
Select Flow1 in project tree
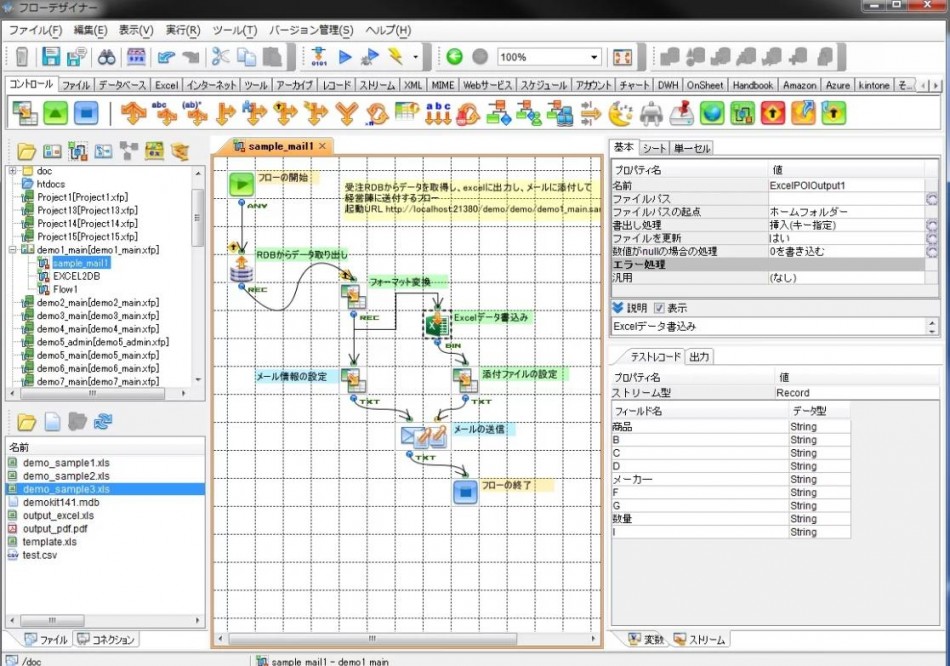tap(65, 289)
